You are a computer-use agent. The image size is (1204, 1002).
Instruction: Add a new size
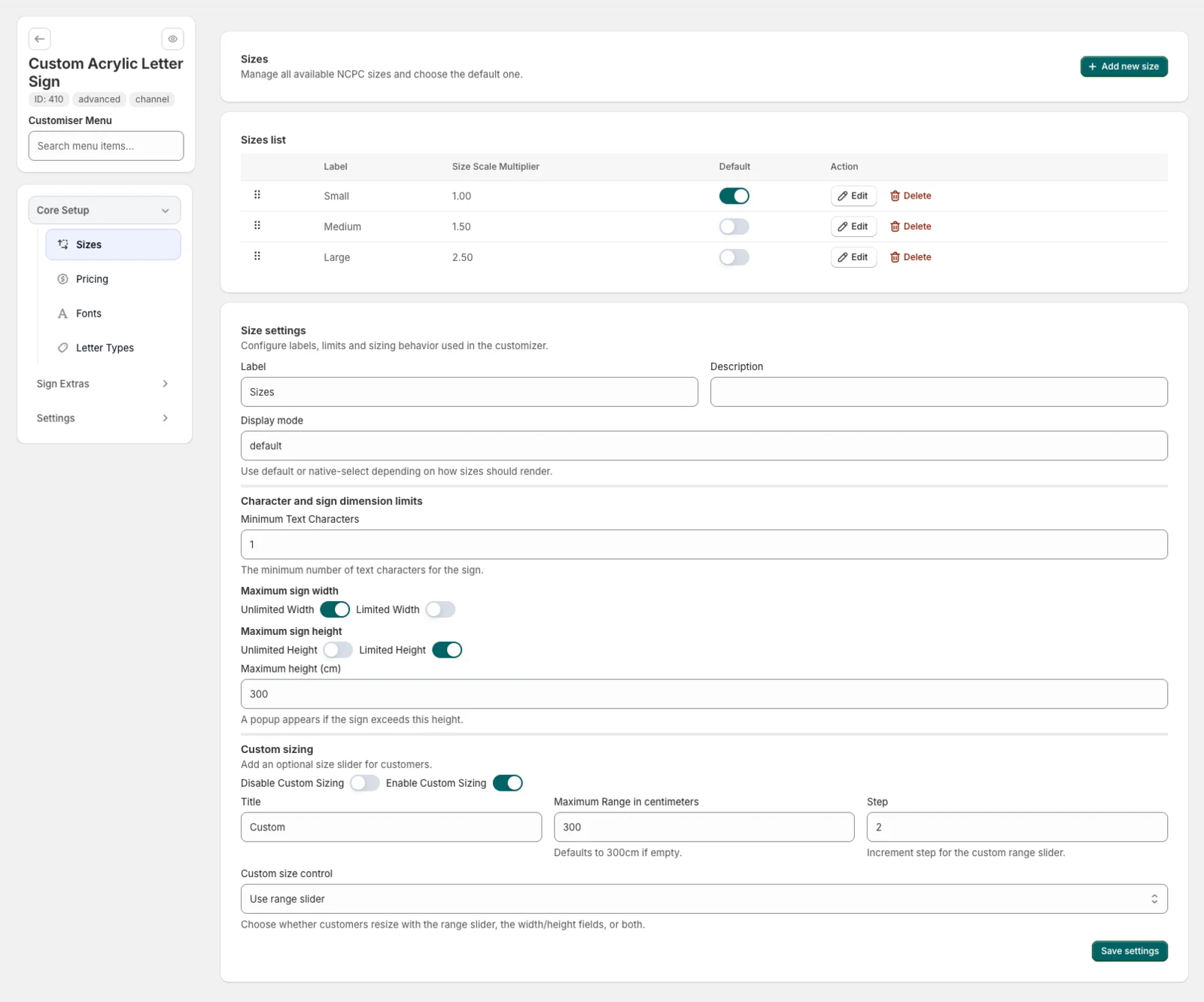[1123, 66]
